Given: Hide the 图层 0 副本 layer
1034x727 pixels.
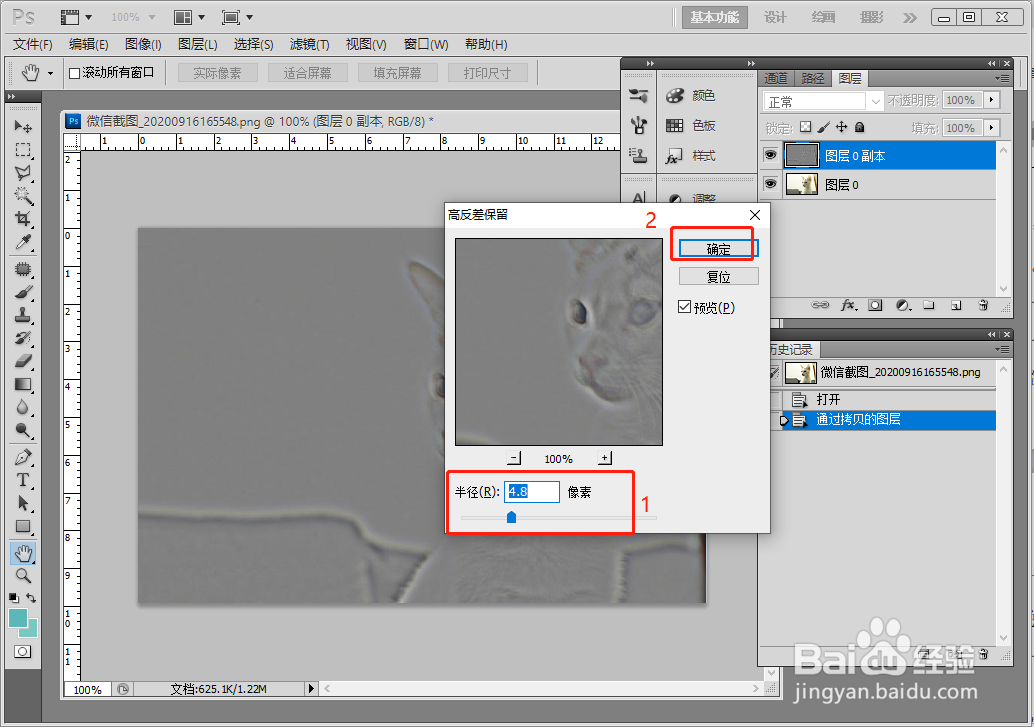Looking at the screenshot, I should 770,155.
